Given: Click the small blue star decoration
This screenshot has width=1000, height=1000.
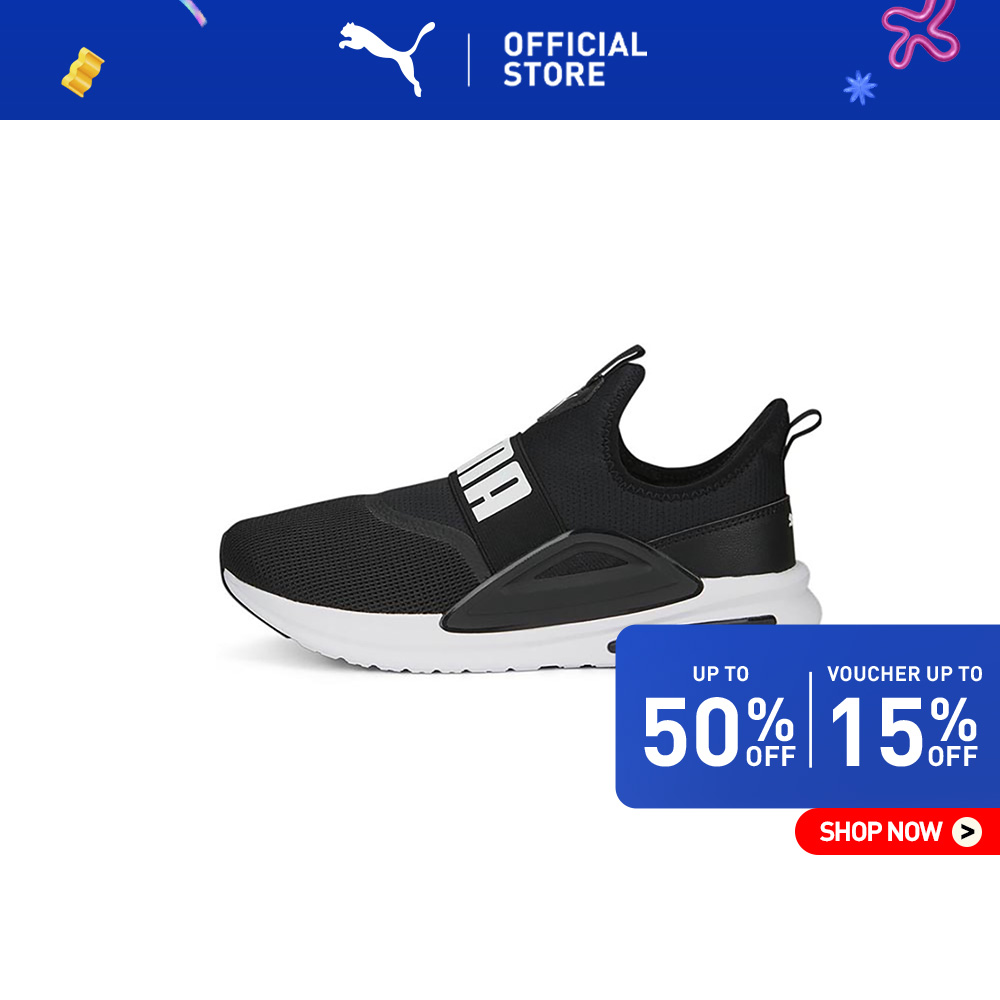Looking at the screenshot, I should 860,87.
